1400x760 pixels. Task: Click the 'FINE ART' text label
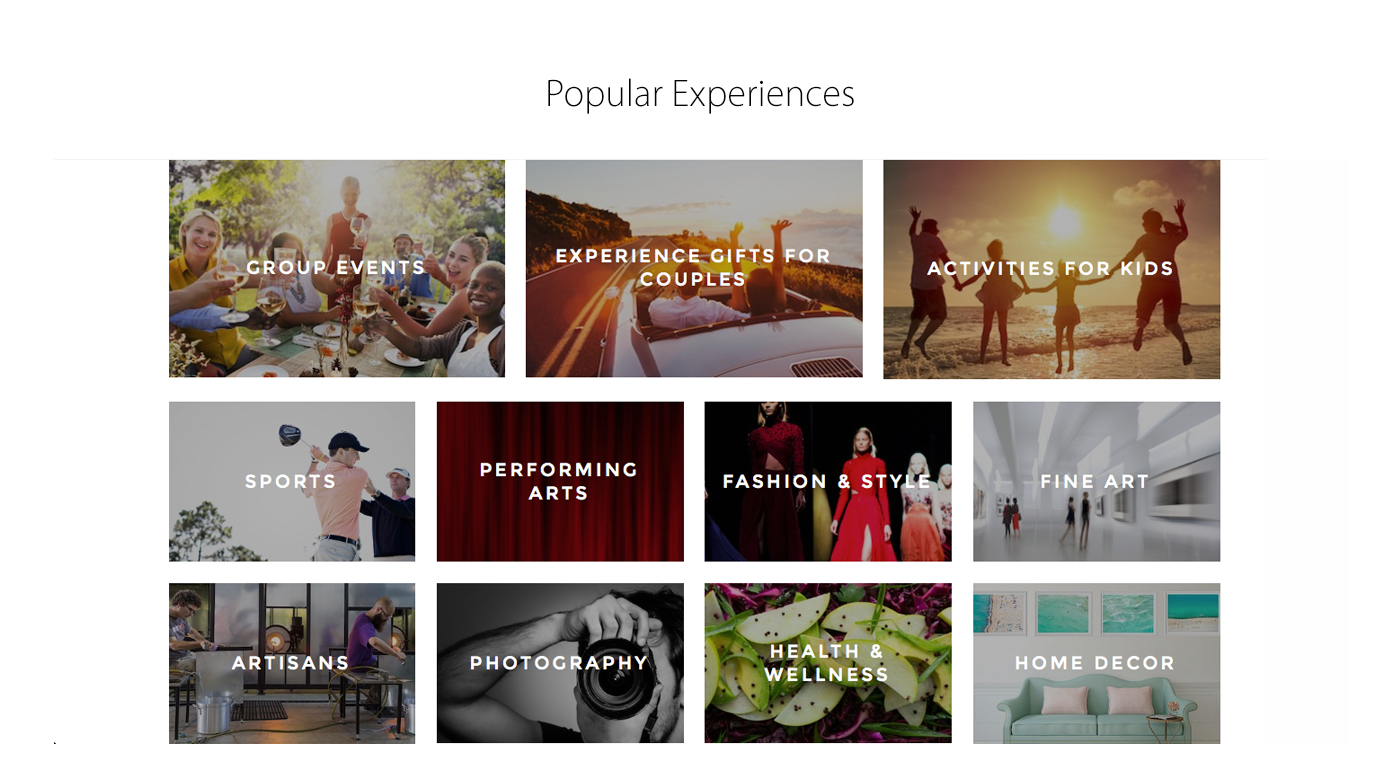(1095, 481)
